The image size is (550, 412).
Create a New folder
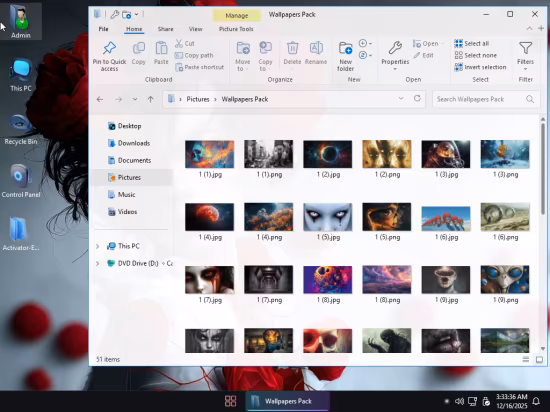[346, 56]
